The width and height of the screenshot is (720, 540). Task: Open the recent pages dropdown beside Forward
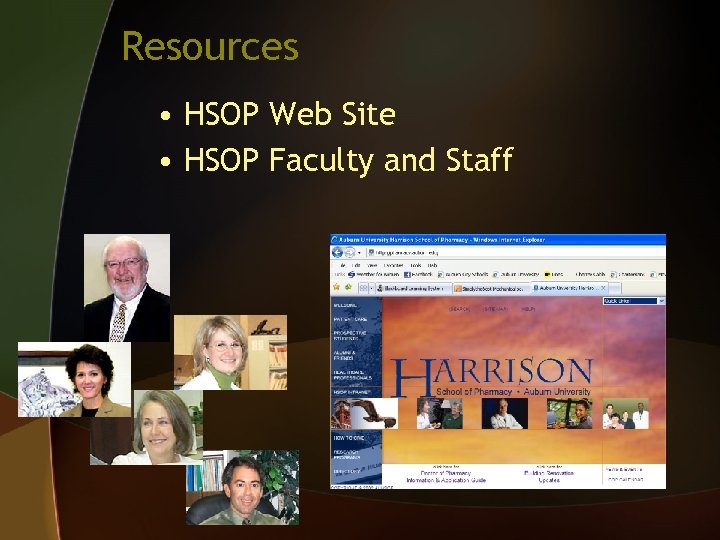pos(359,253)
